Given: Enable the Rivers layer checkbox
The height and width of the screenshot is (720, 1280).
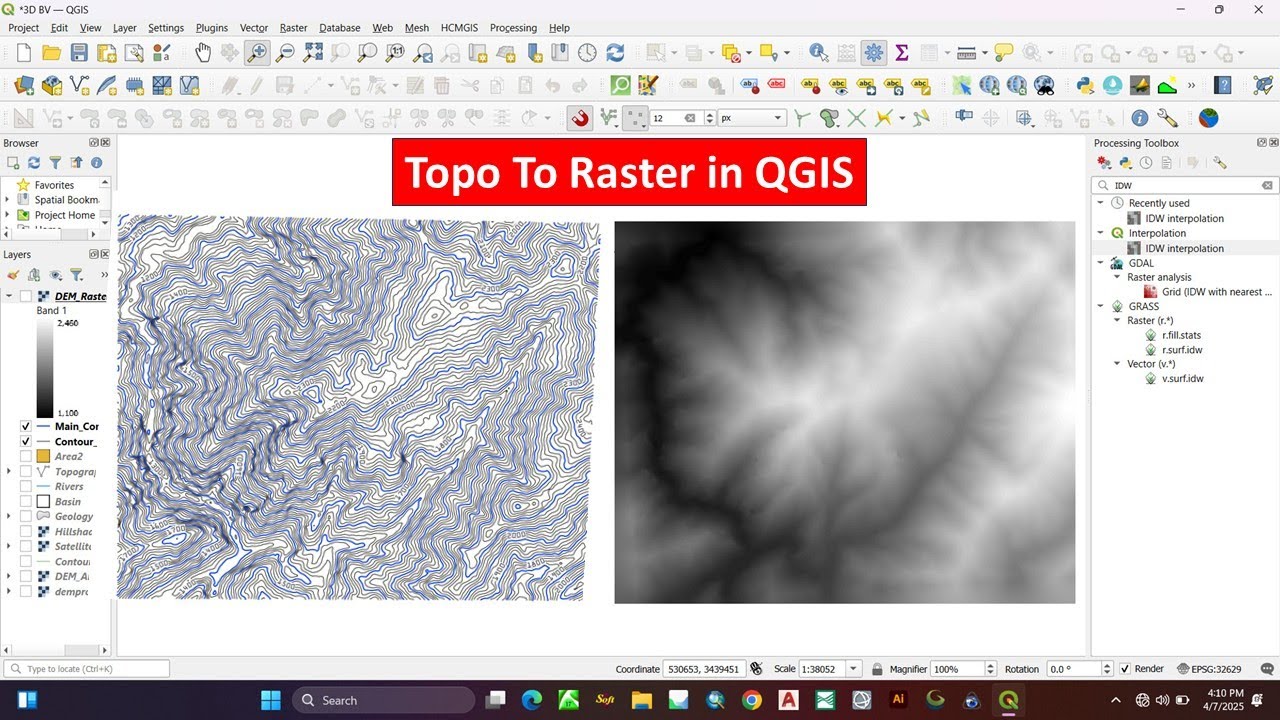Looking at the screenshot, I should (25, 486).
